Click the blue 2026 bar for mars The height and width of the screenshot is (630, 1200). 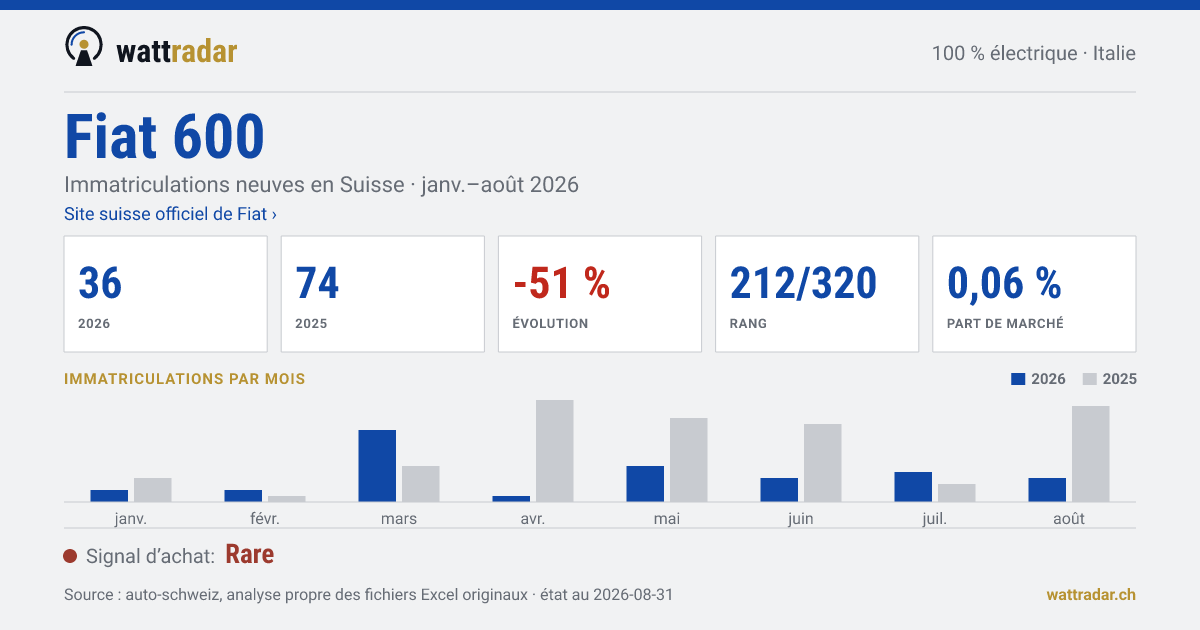click(377, 466)
